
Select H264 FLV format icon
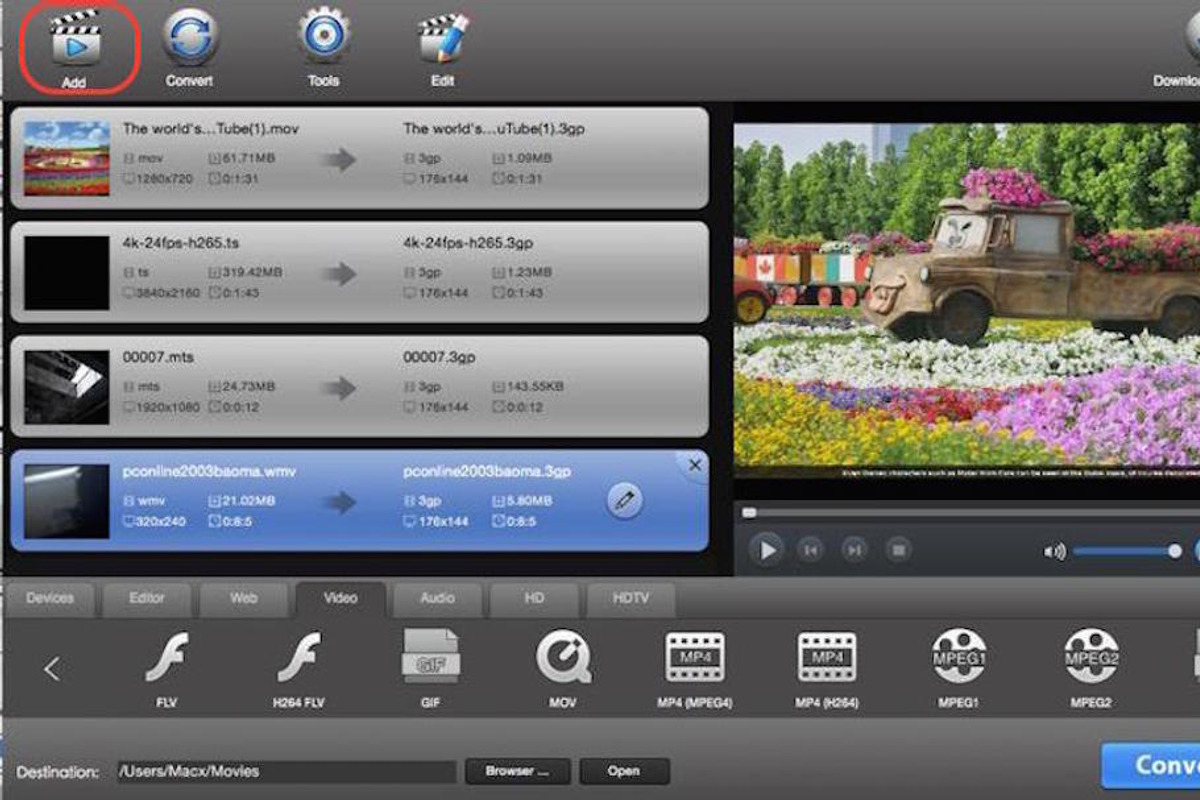[299, 658]
